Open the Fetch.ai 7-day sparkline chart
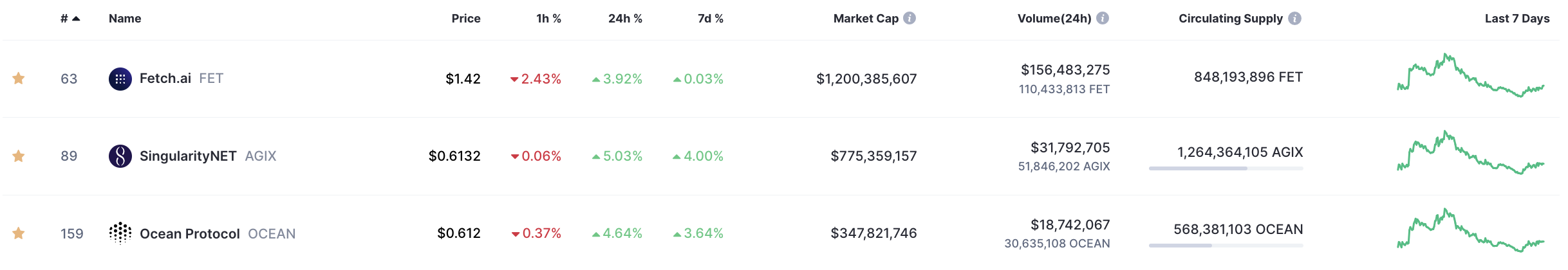The width and height of the screenshot is (1568, 270). click(1470, 76)
